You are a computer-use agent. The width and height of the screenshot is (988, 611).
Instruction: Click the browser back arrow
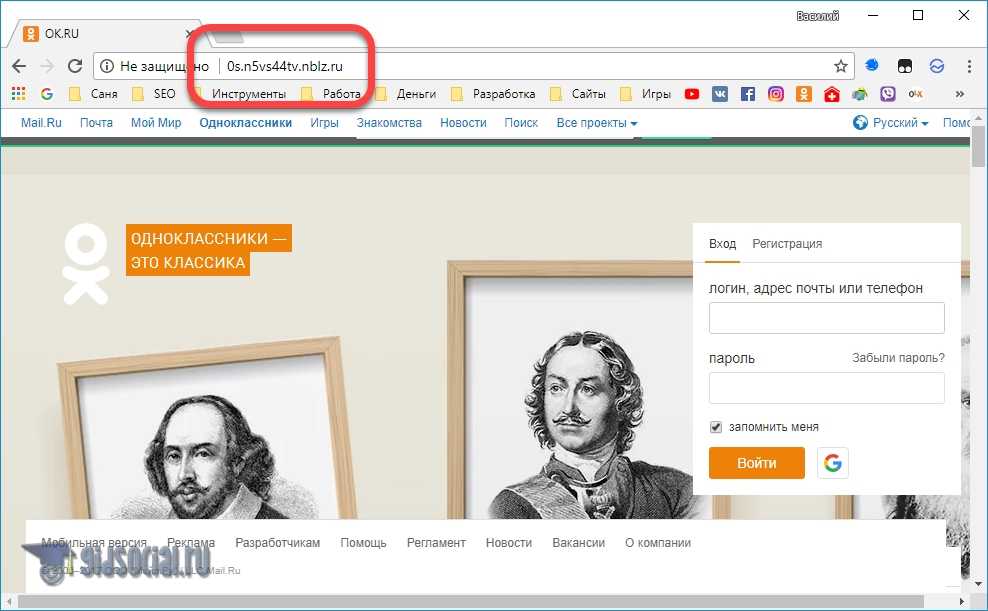(x=18, y=66)
